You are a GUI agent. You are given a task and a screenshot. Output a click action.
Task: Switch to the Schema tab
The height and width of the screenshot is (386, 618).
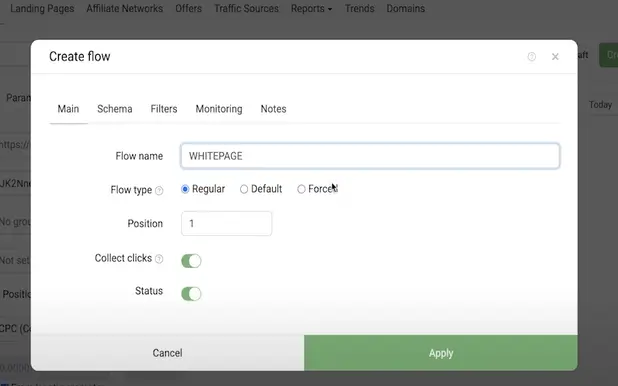click(x=115, y=109)
